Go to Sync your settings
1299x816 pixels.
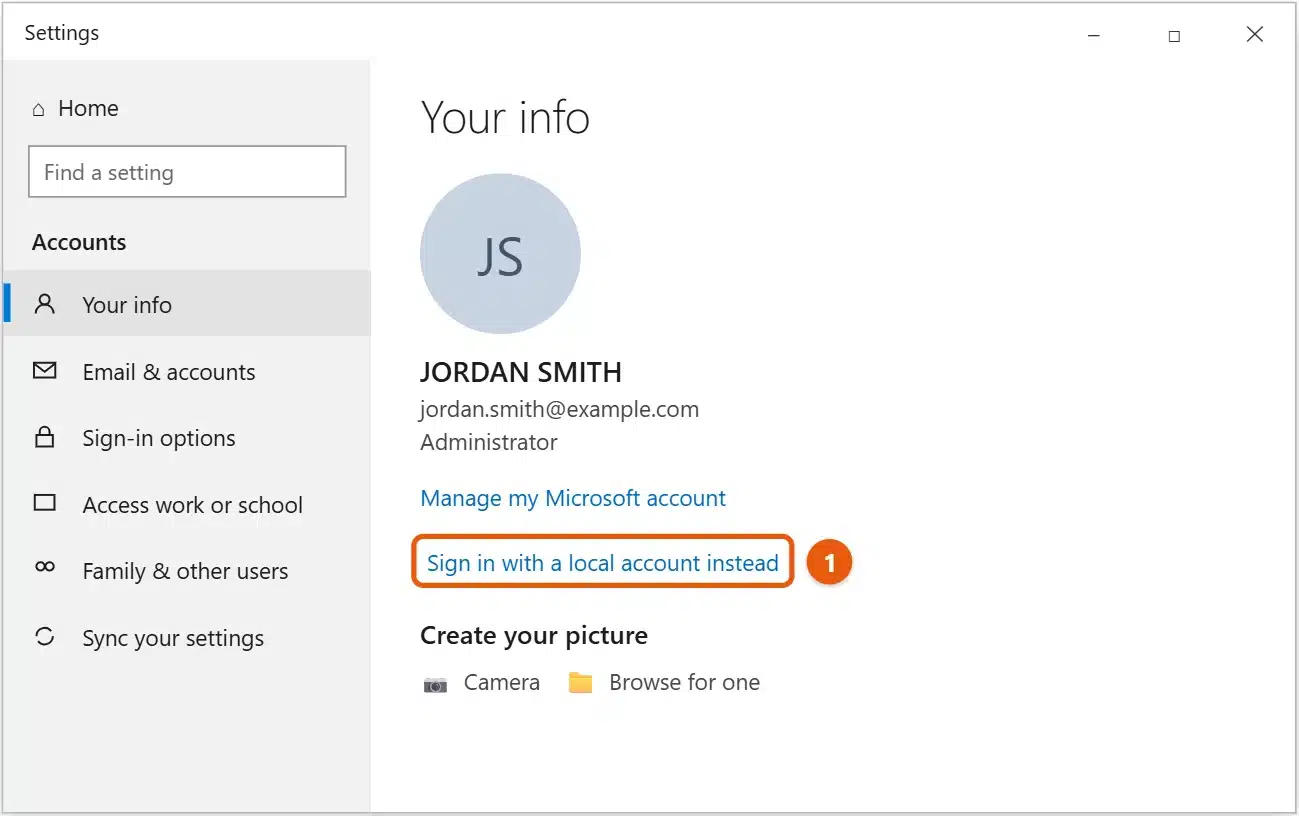point(186,638)
